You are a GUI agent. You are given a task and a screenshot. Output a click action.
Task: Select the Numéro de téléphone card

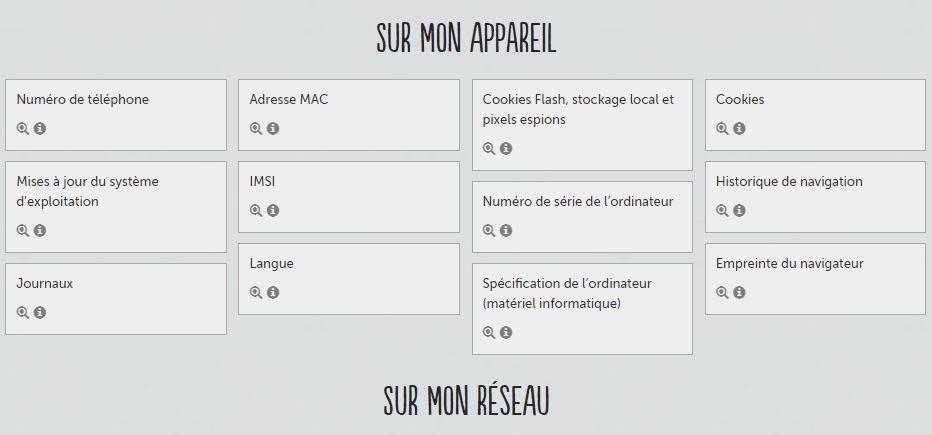click(x=116, y=115)
